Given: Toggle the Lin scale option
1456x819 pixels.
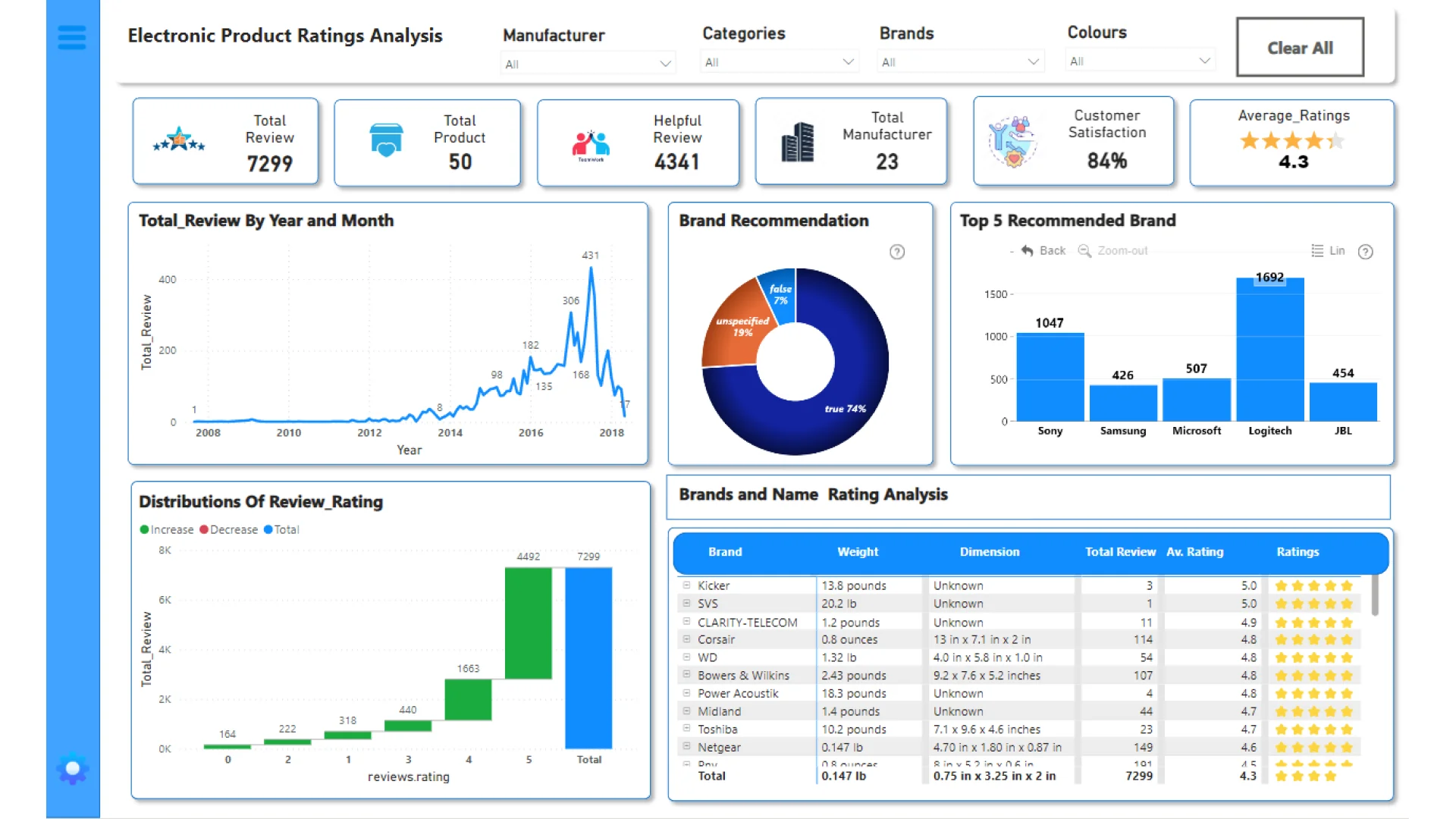Looking at the screenshot, I should tap(1328, 251).
